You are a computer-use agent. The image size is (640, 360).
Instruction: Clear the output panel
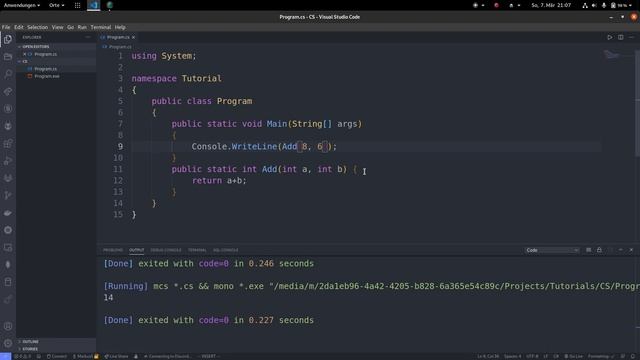pyautogui.click(x=589, y=250)
